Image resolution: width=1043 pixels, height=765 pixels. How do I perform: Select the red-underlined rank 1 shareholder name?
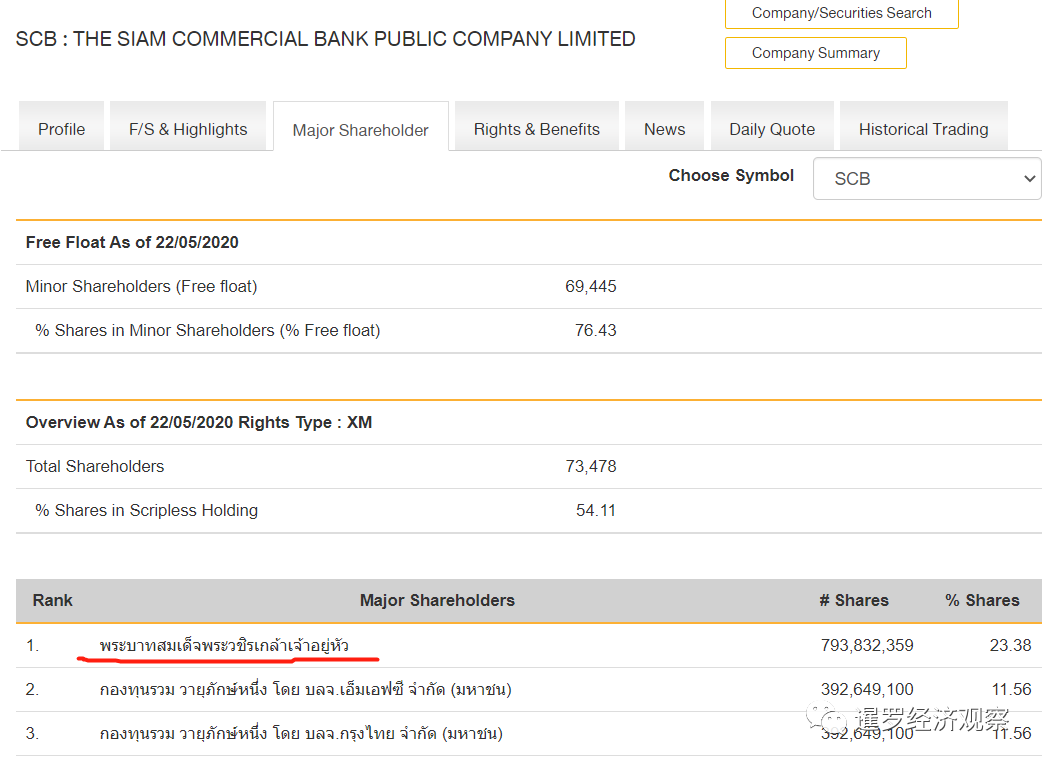click(x=224, y=645)
